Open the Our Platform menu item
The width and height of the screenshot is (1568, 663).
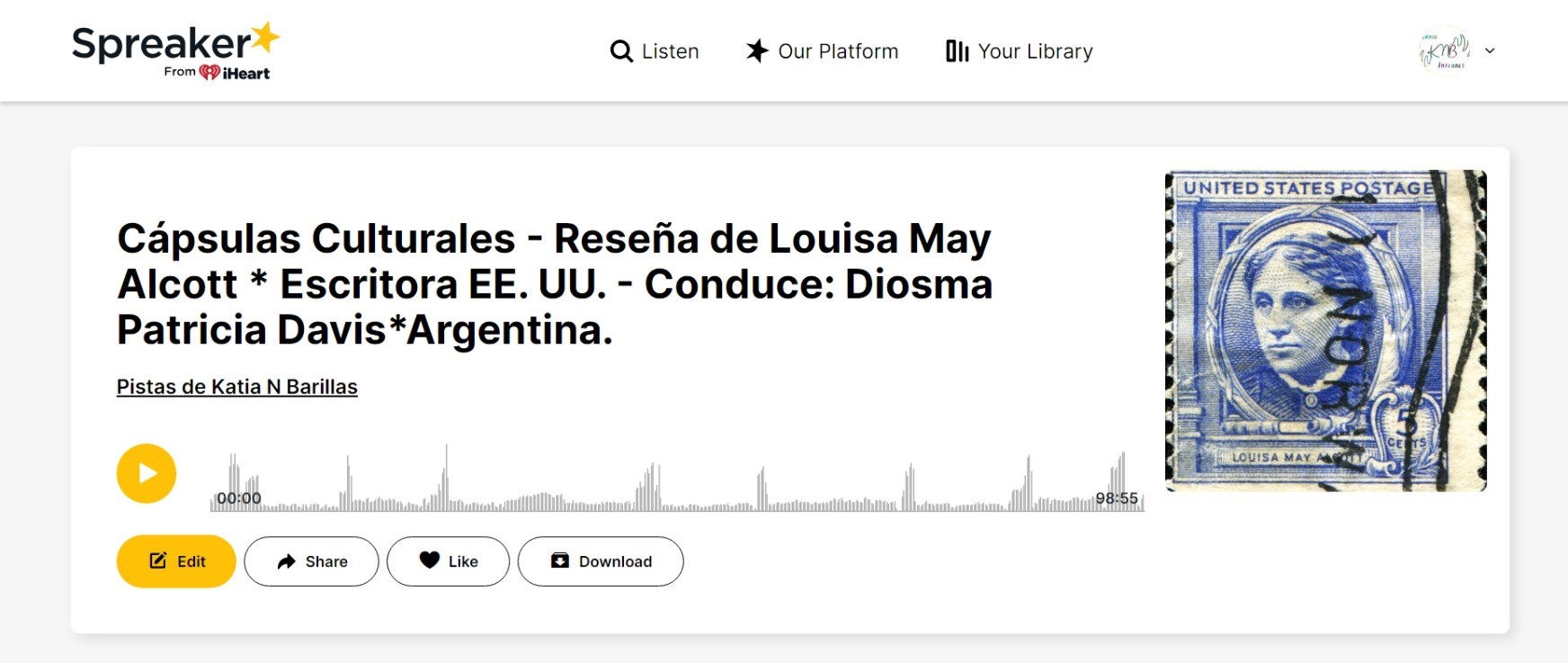(838, 51)
